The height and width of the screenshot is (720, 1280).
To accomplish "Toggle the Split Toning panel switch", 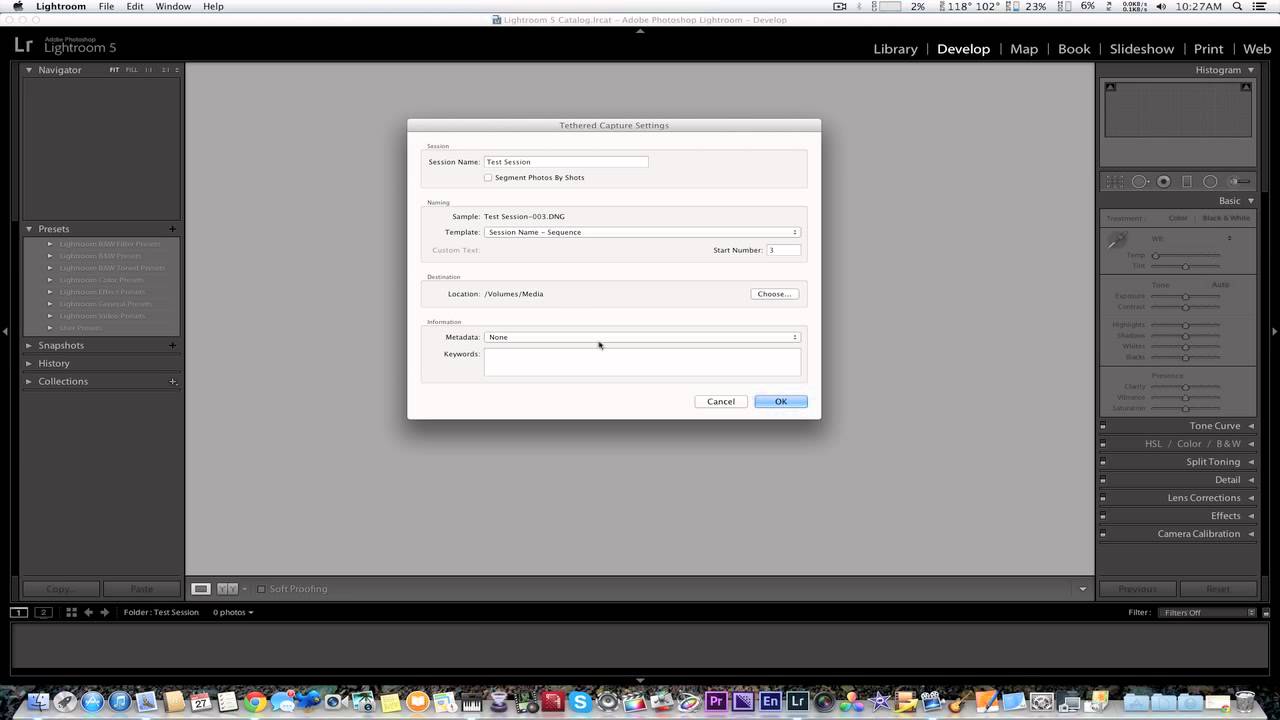I will (x=1103, y=462).
